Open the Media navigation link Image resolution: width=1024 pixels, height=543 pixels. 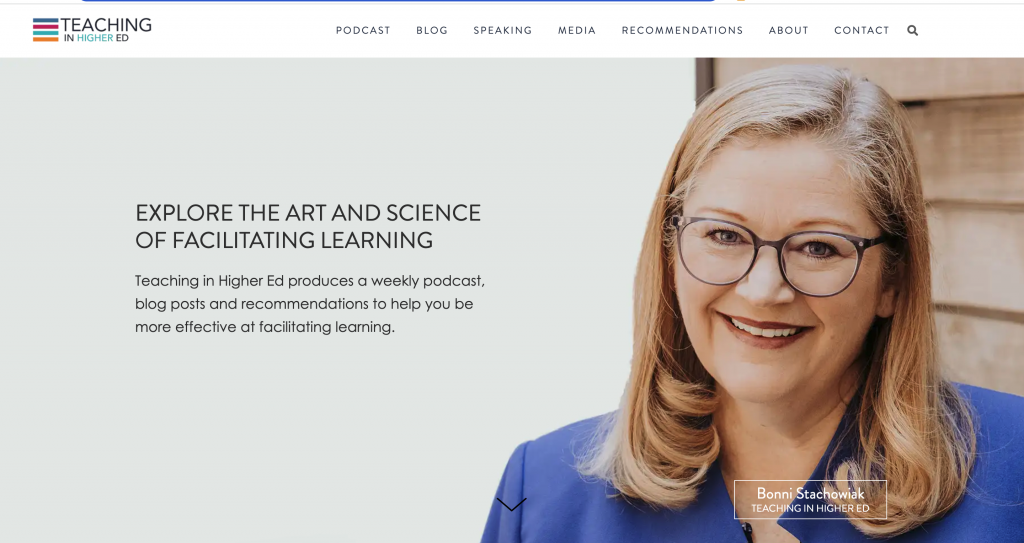pos(577,30)
